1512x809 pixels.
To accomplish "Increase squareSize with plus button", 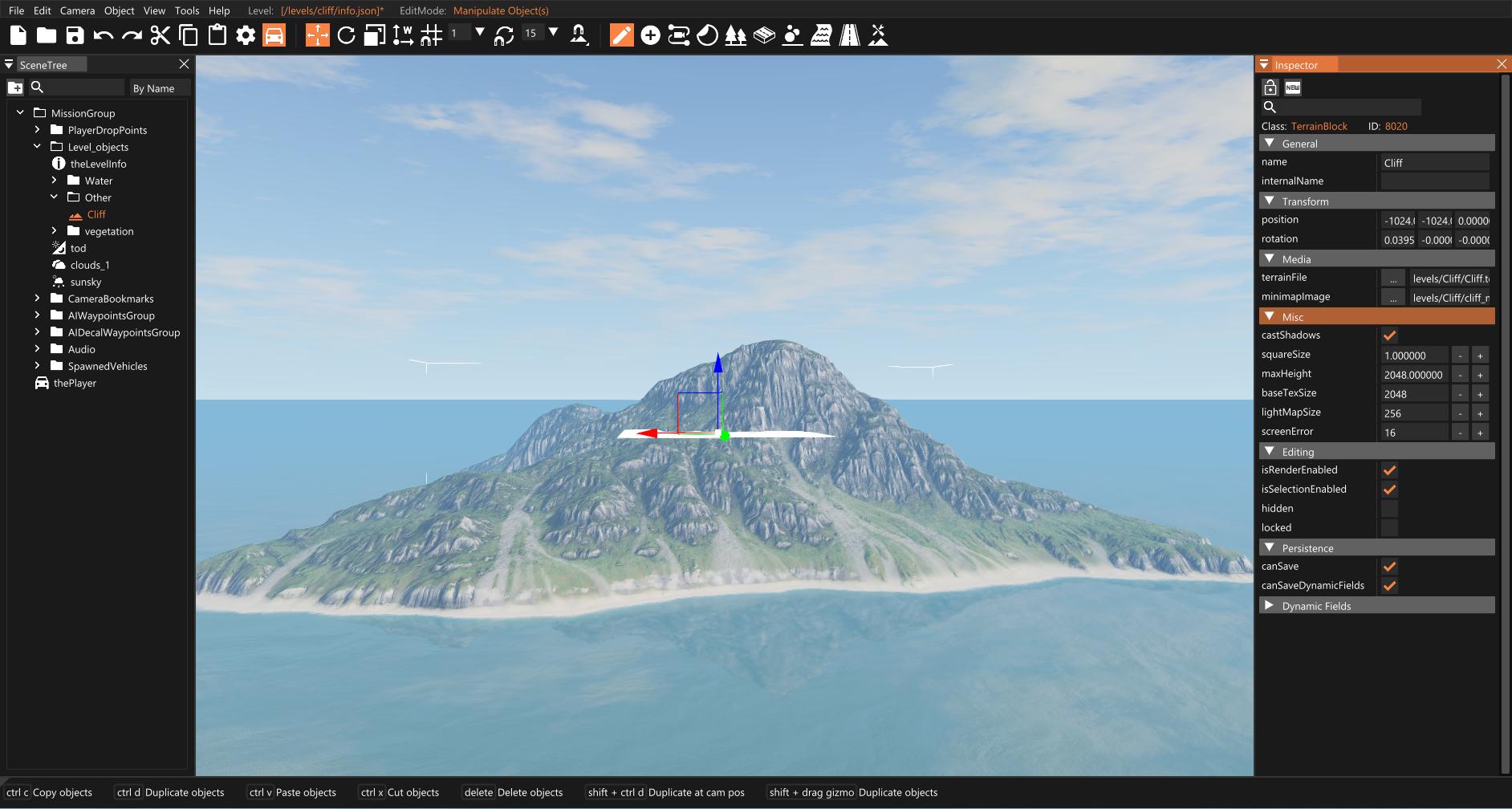I will point(1480,356).
